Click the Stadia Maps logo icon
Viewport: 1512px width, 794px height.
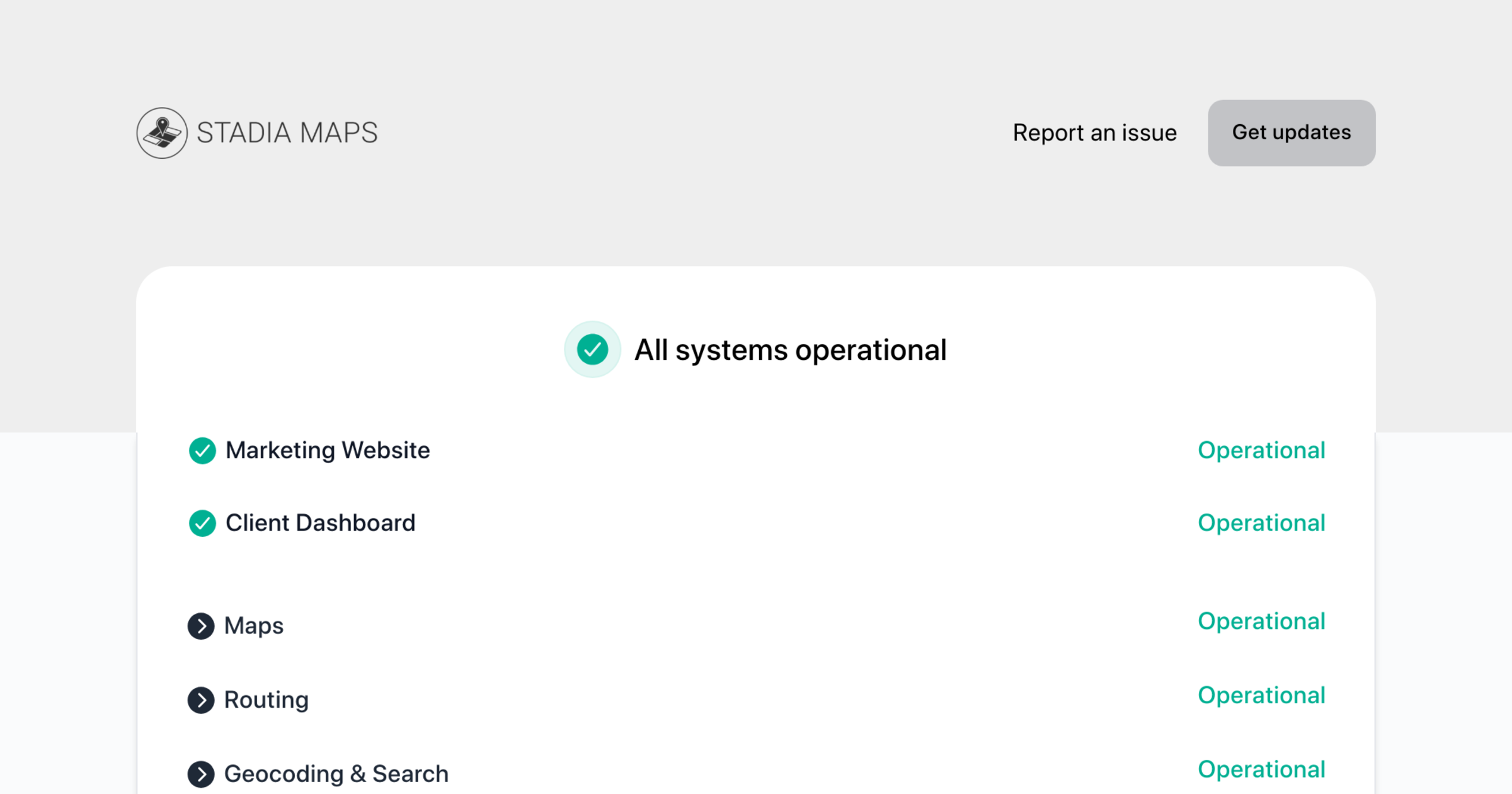[161, 132]
